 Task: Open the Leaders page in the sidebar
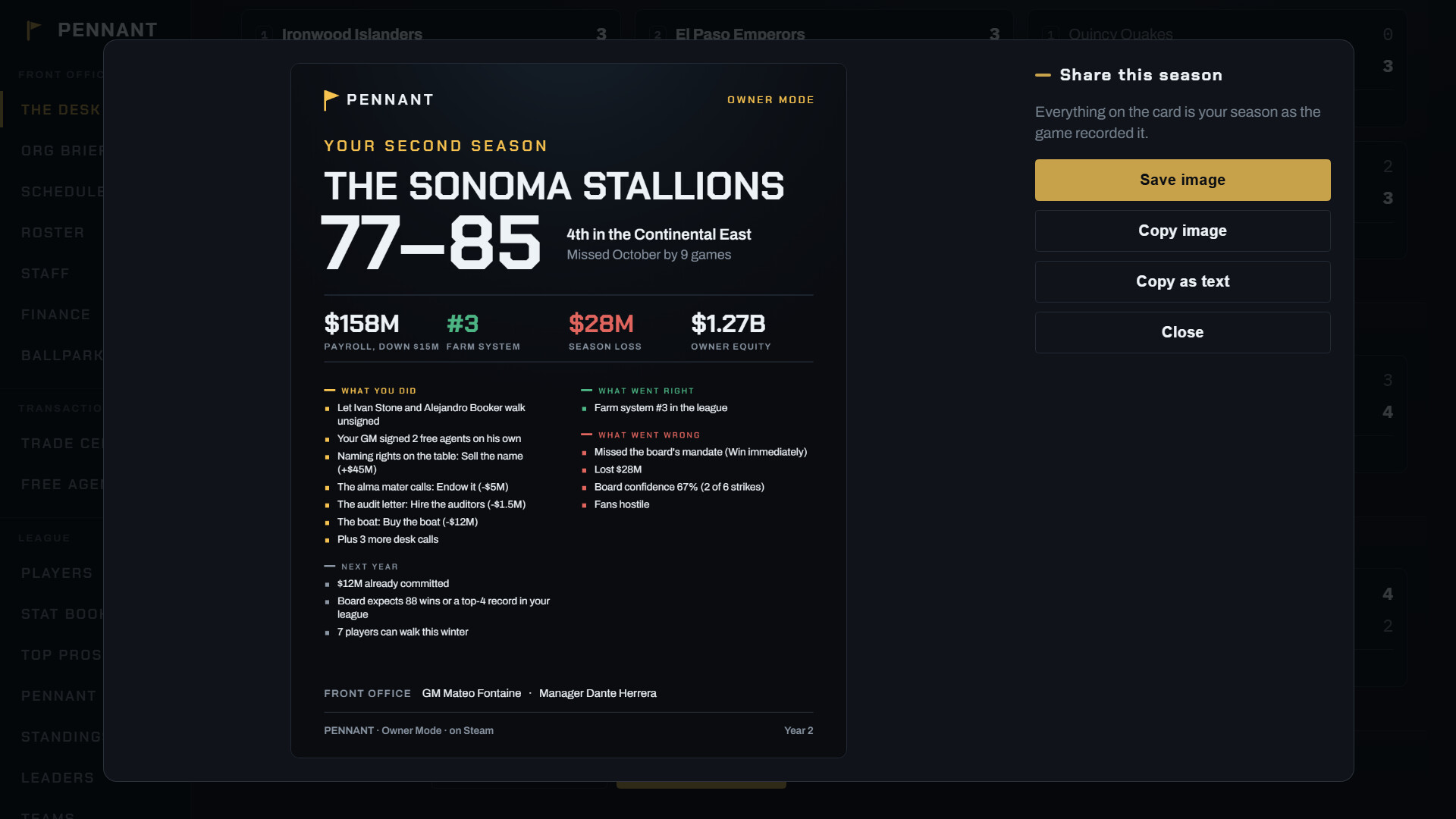[x=58, y=778]
